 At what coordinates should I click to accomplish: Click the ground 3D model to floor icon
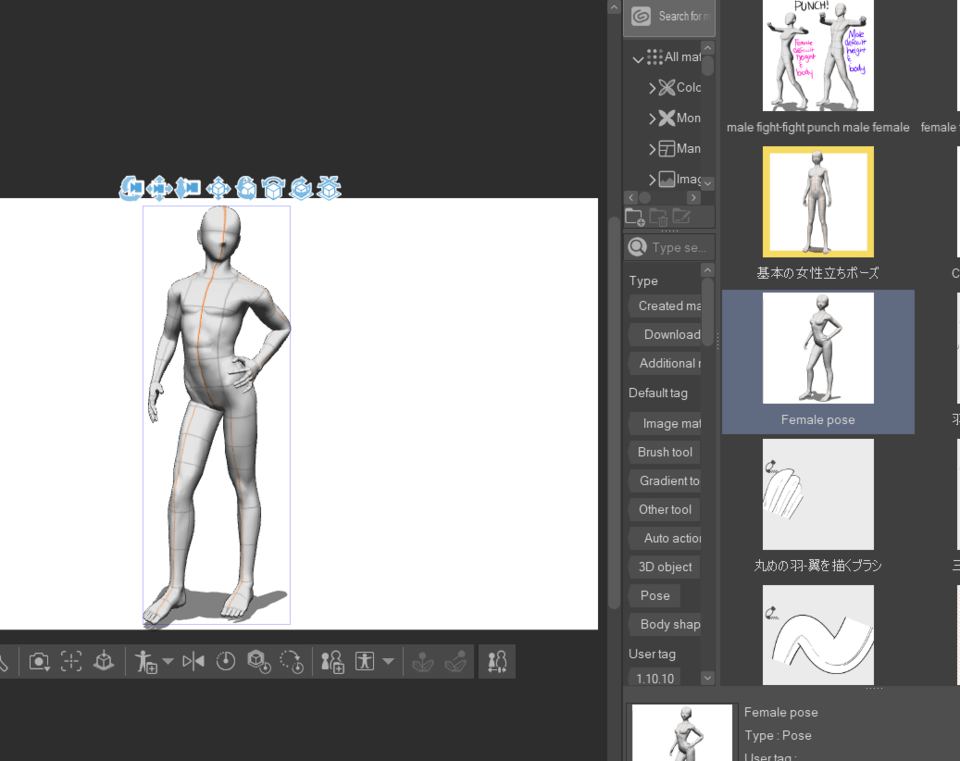point(103,661)
